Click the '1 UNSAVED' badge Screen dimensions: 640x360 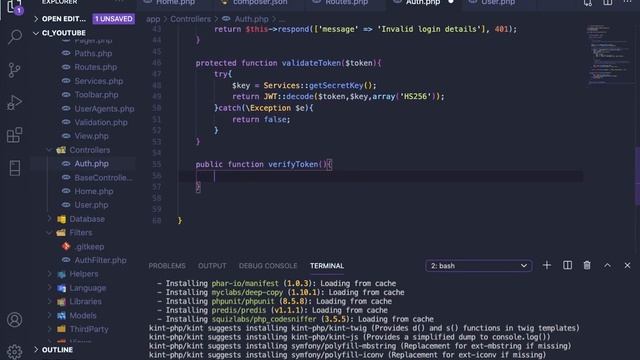tap(113, 19)
